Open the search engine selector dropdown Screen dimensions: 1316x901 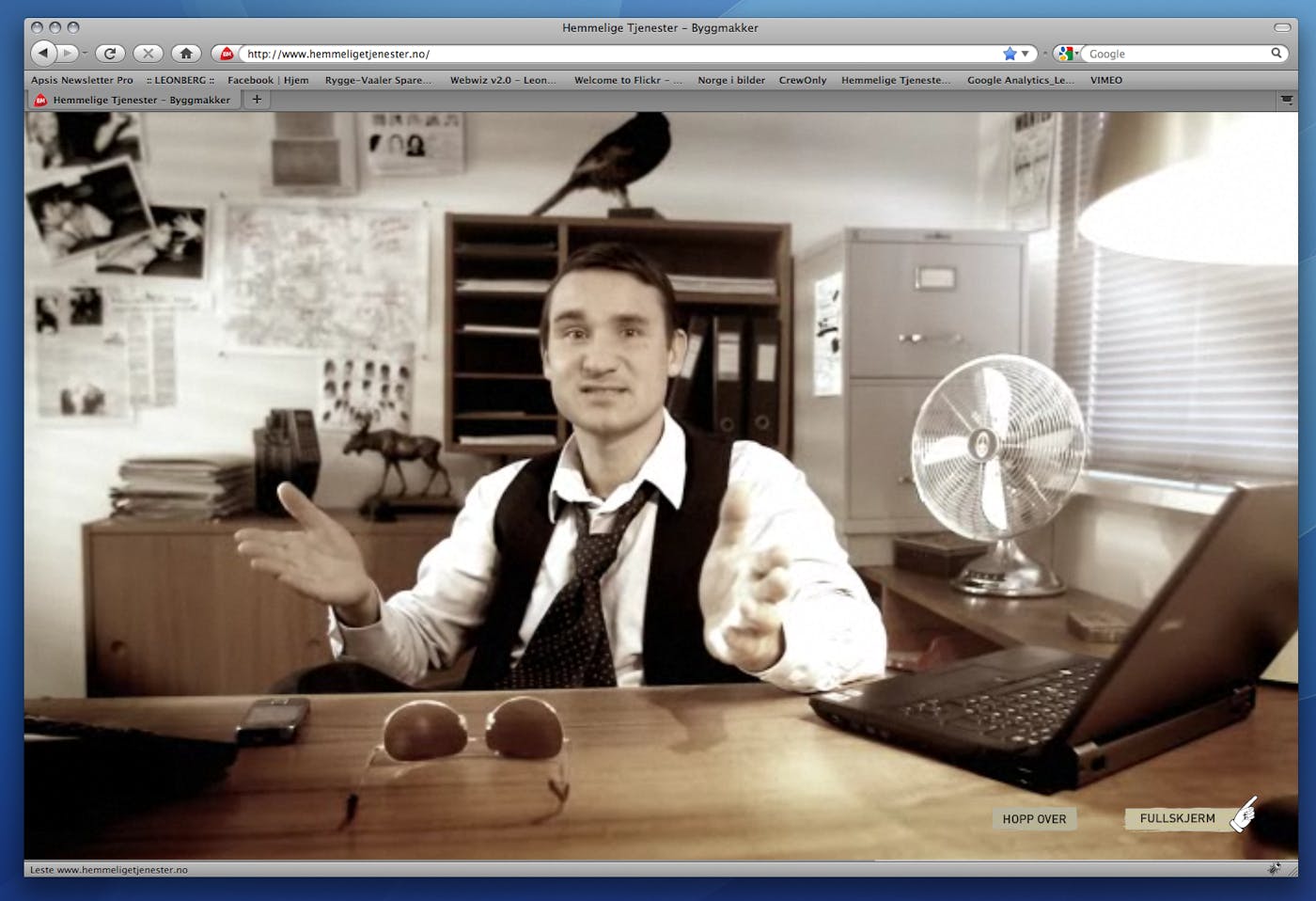coord(1067,54)
